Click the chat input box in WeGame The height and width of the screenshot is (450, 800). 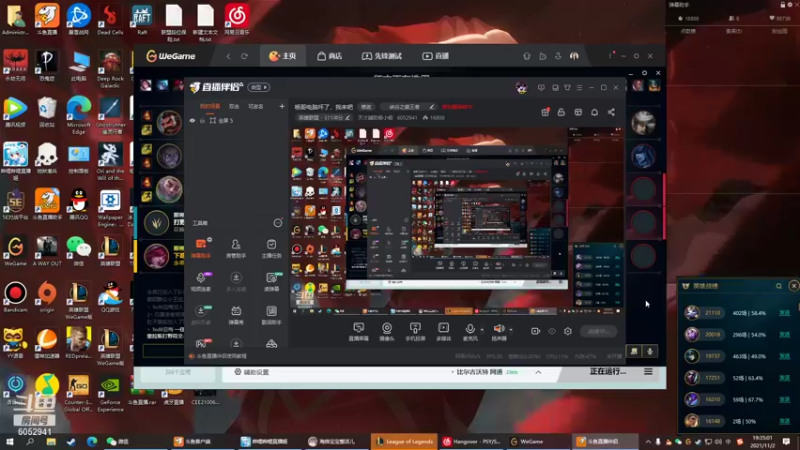click(x=163, y=351)
